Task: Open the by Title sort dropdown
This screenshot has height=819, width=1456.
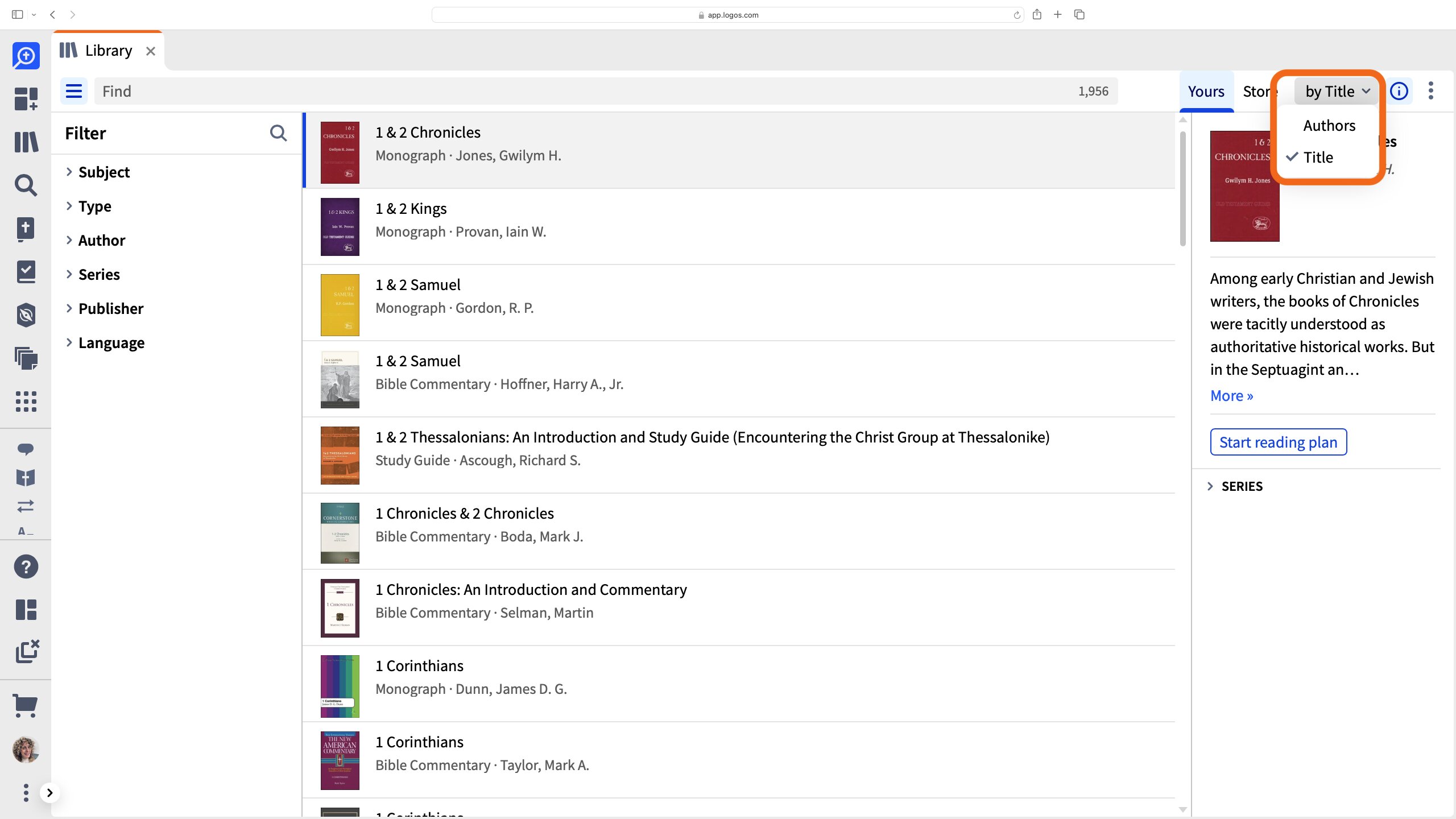Action: tap(1337, 91)
